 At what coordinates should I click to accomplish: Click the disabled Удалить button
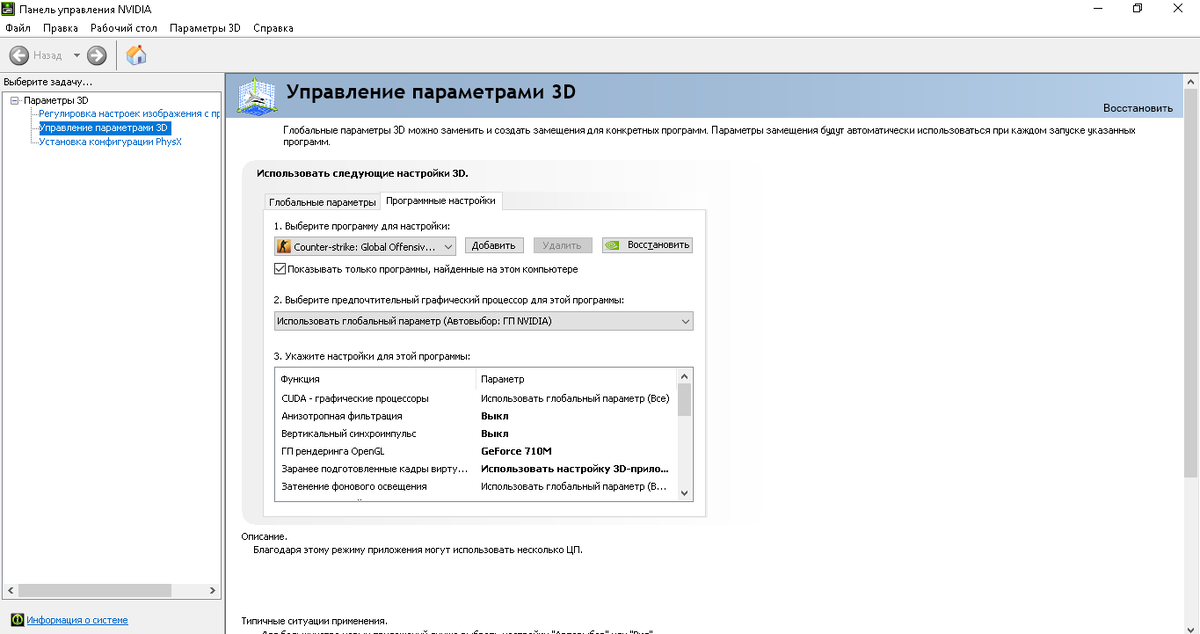coord(563,246)
